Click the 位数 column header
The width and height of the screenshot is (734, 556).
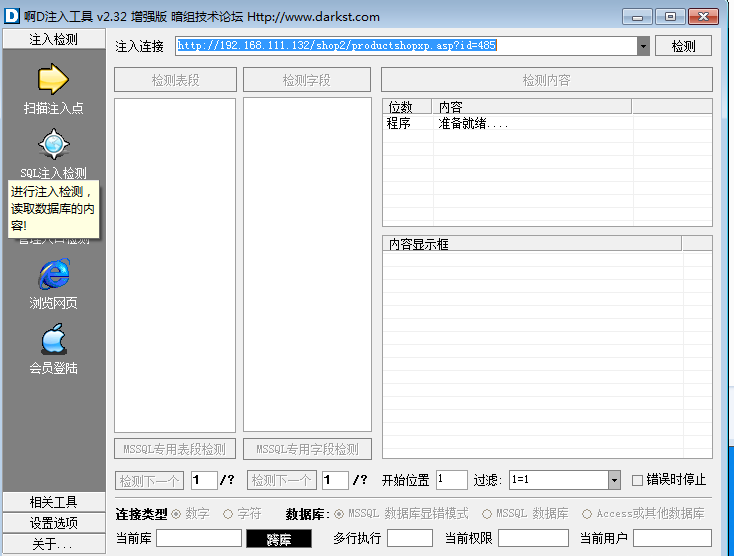pyautogui.click(x=407, y=107)
